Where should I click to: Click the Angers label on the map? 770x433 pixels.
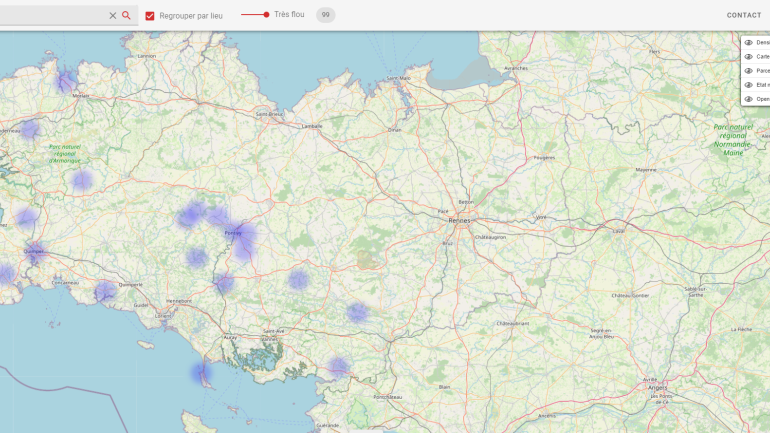[x=658, y=388]
